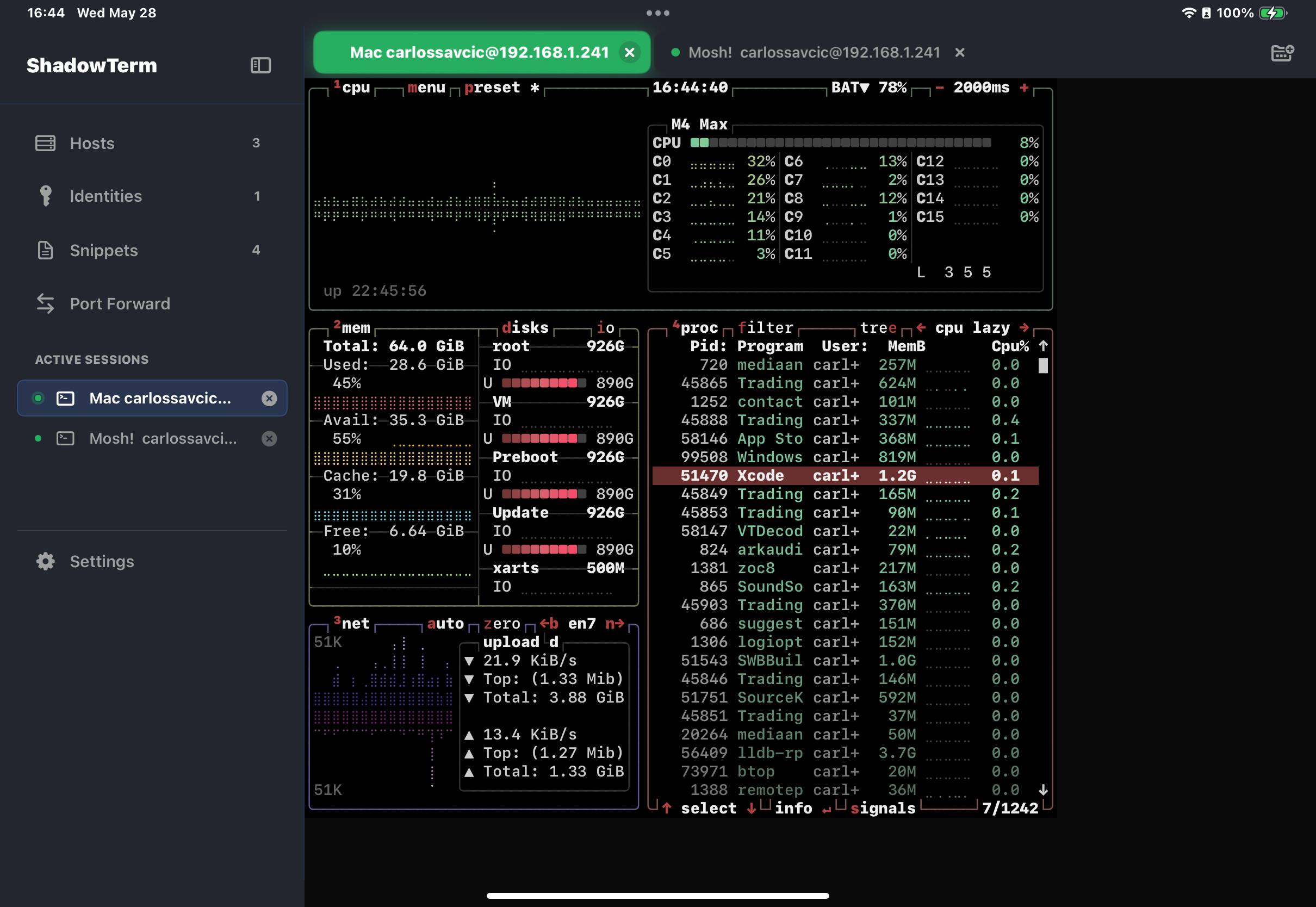Click terminal icon of Mosh! sidebar session
This screenshot has width=1316, height=907.
click(x=65, y=439)
